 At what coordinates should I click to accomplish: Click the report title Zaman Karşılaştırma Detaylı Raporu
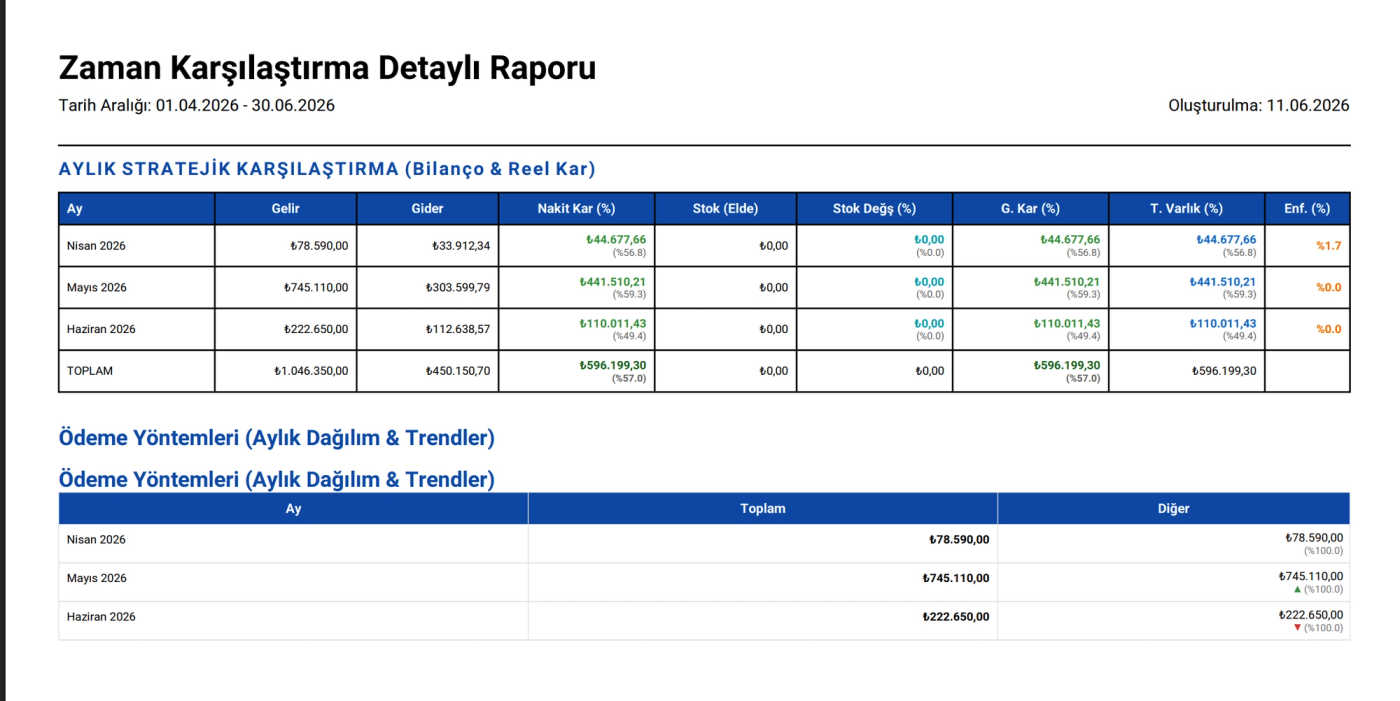pyautogui.click(x=327, y=68)
